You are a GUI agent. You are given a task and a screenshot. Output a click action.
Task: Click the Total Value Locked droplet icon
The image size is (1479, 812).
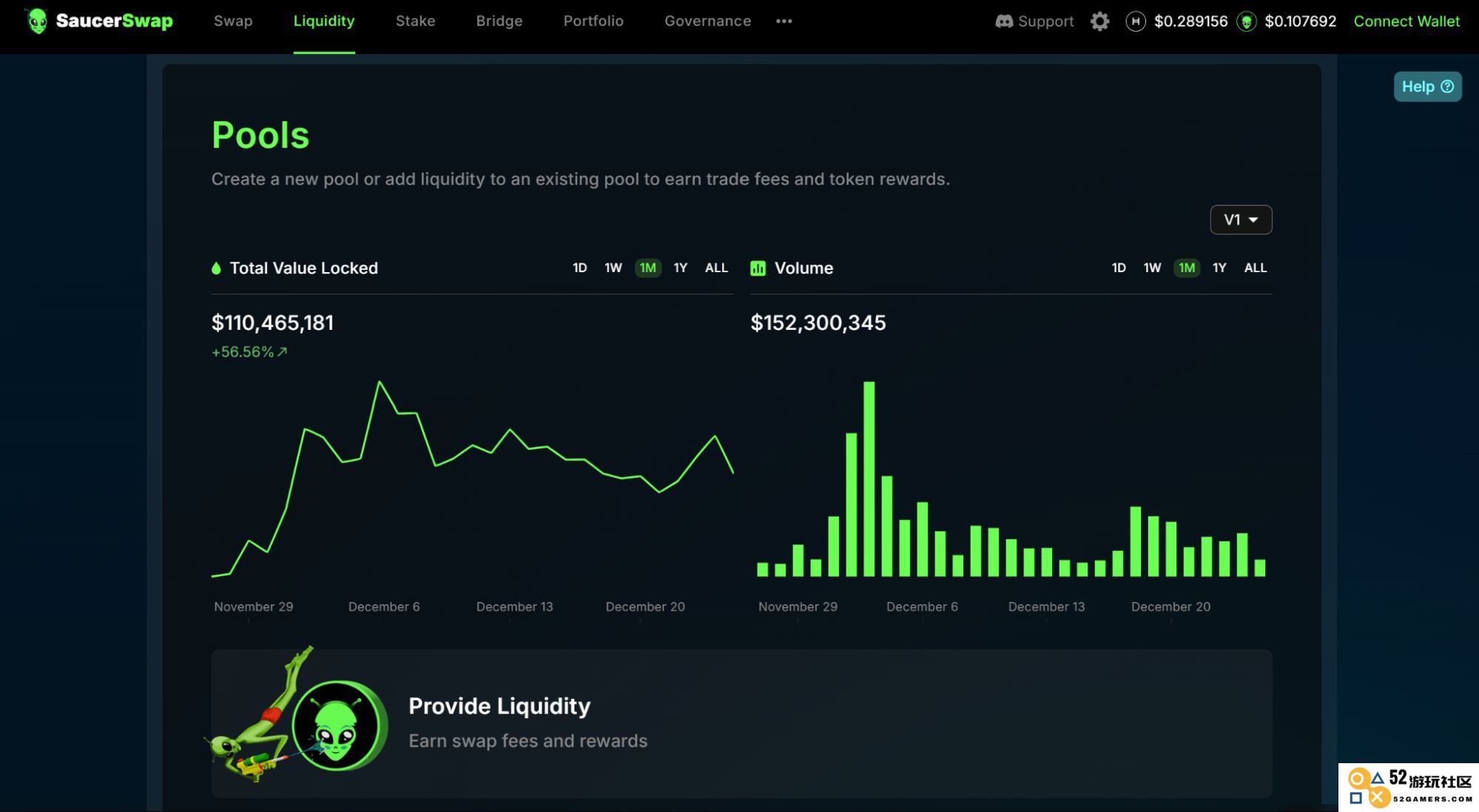click(x=216, y=268)
